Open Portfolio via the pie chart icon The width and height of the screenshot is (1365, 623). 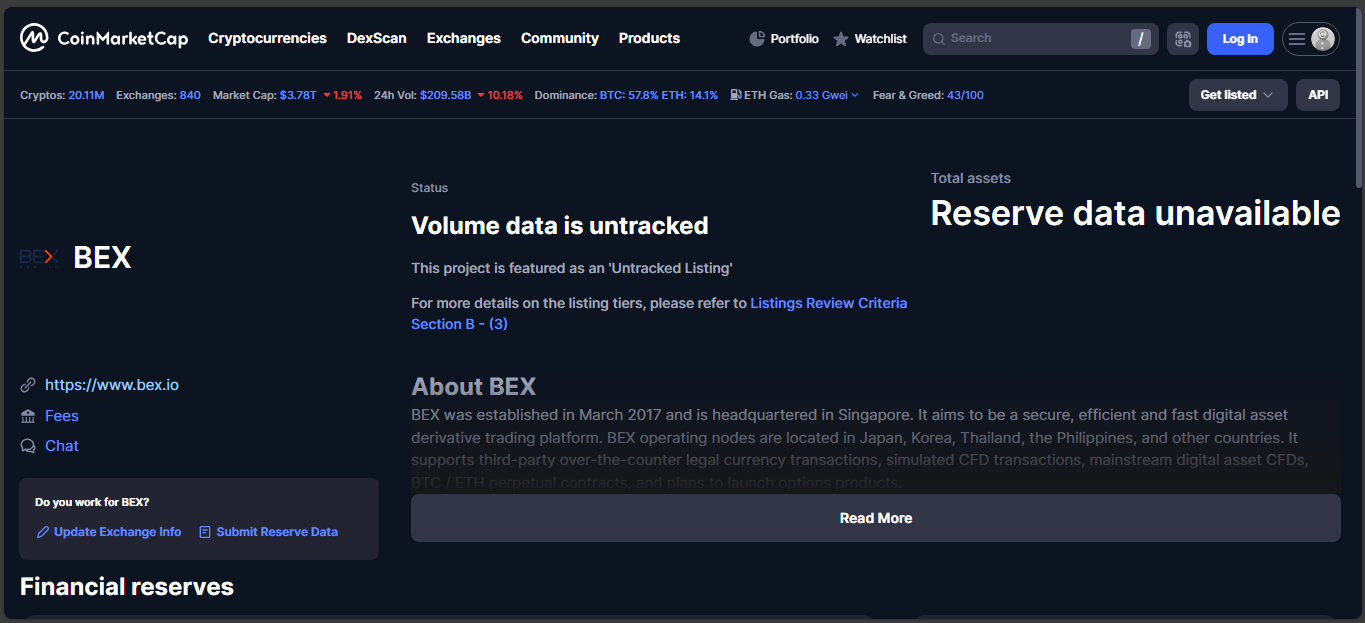[757, 39]
